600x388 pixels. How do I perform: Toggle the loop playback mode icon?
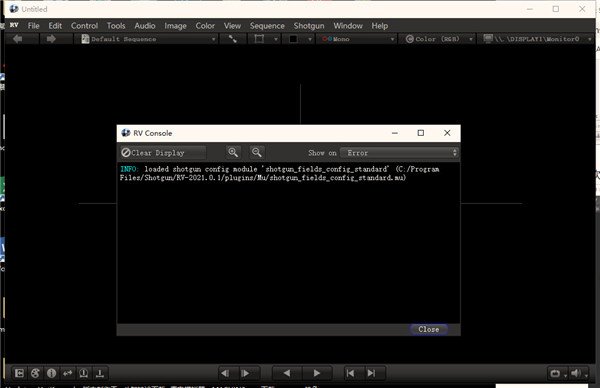coord(555,373)
